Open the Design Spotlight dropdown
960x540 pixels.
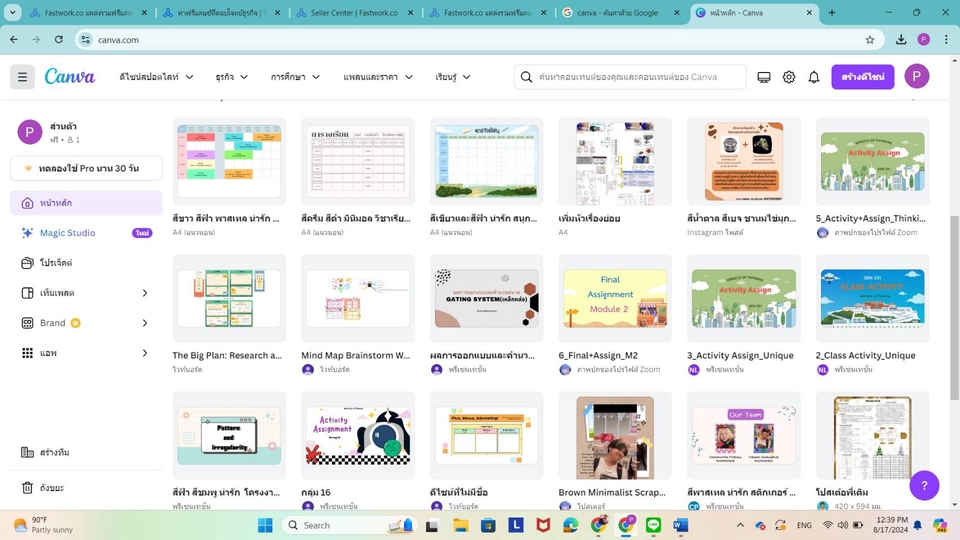[x=156, y=77]
